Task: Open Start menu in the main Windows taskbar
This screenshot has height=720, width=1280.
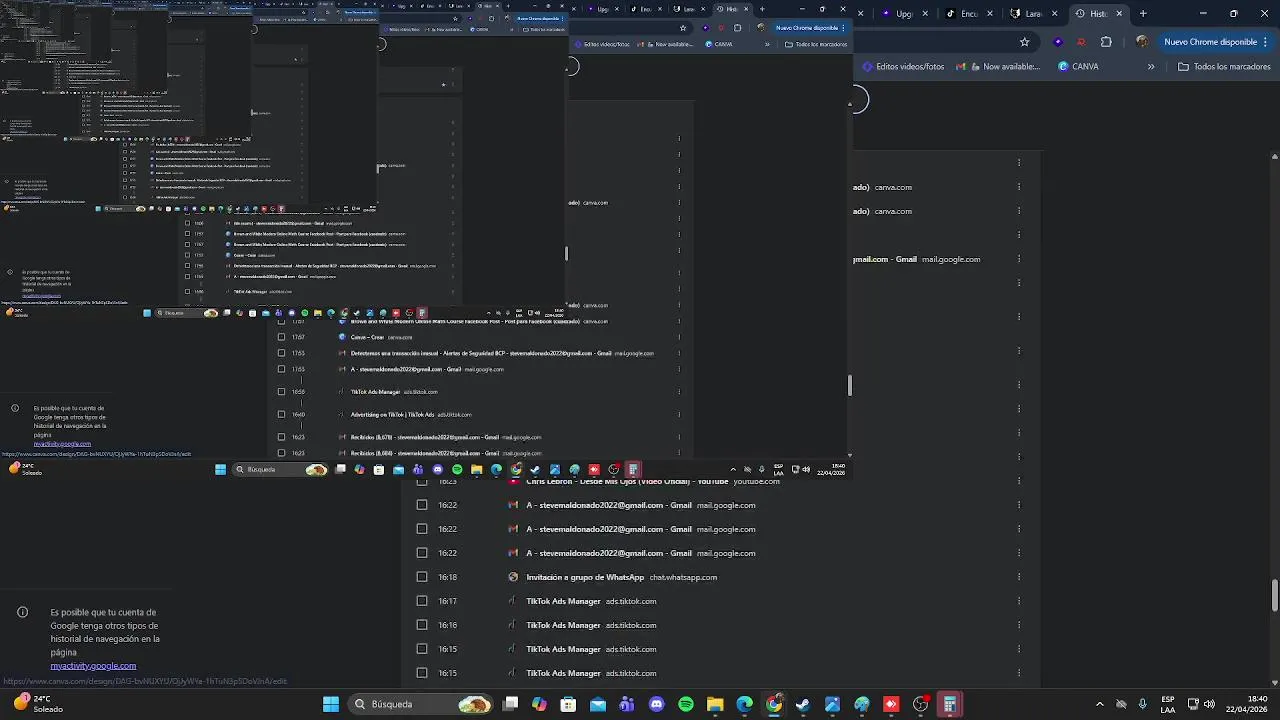Action: (x=330, y=704)
